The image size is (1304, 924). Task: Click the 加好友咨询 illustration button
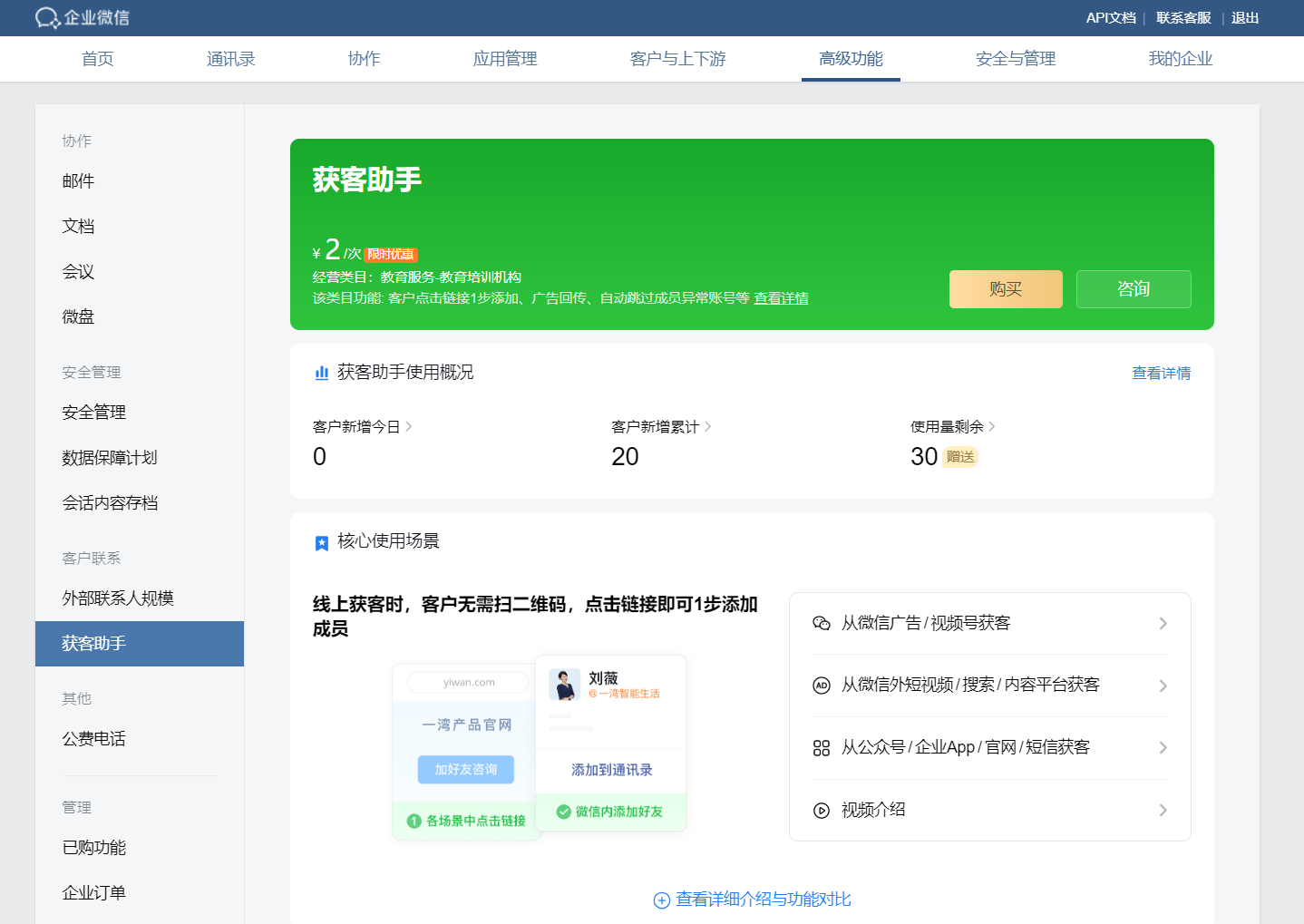point(466,769)
